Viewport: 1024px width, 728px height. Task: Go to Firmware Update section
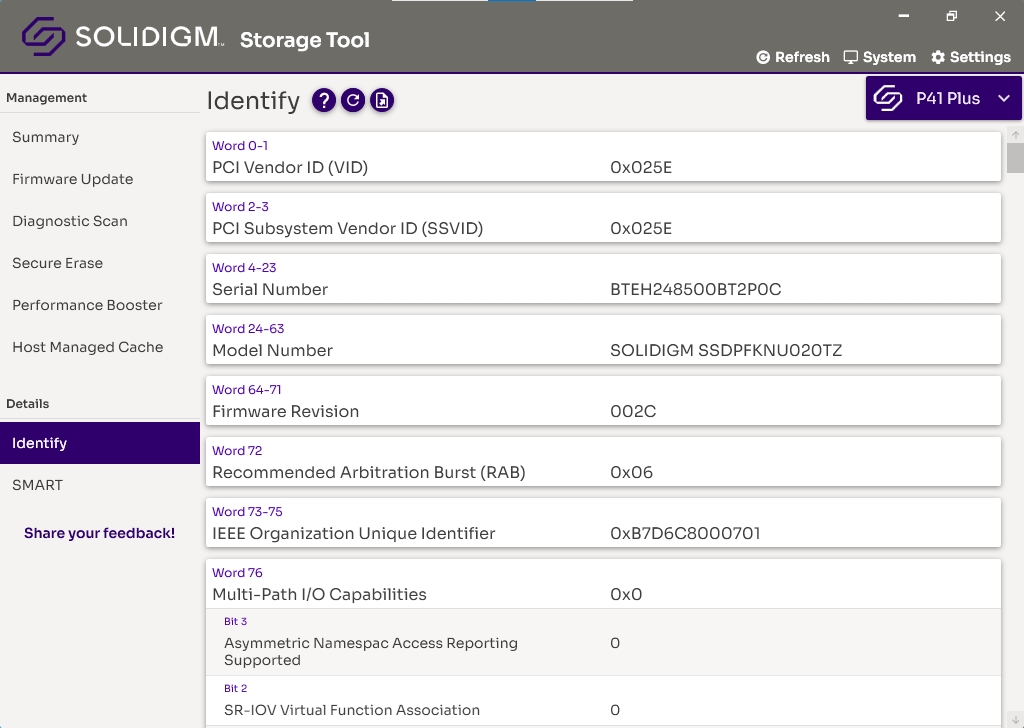tap(100, 179)
